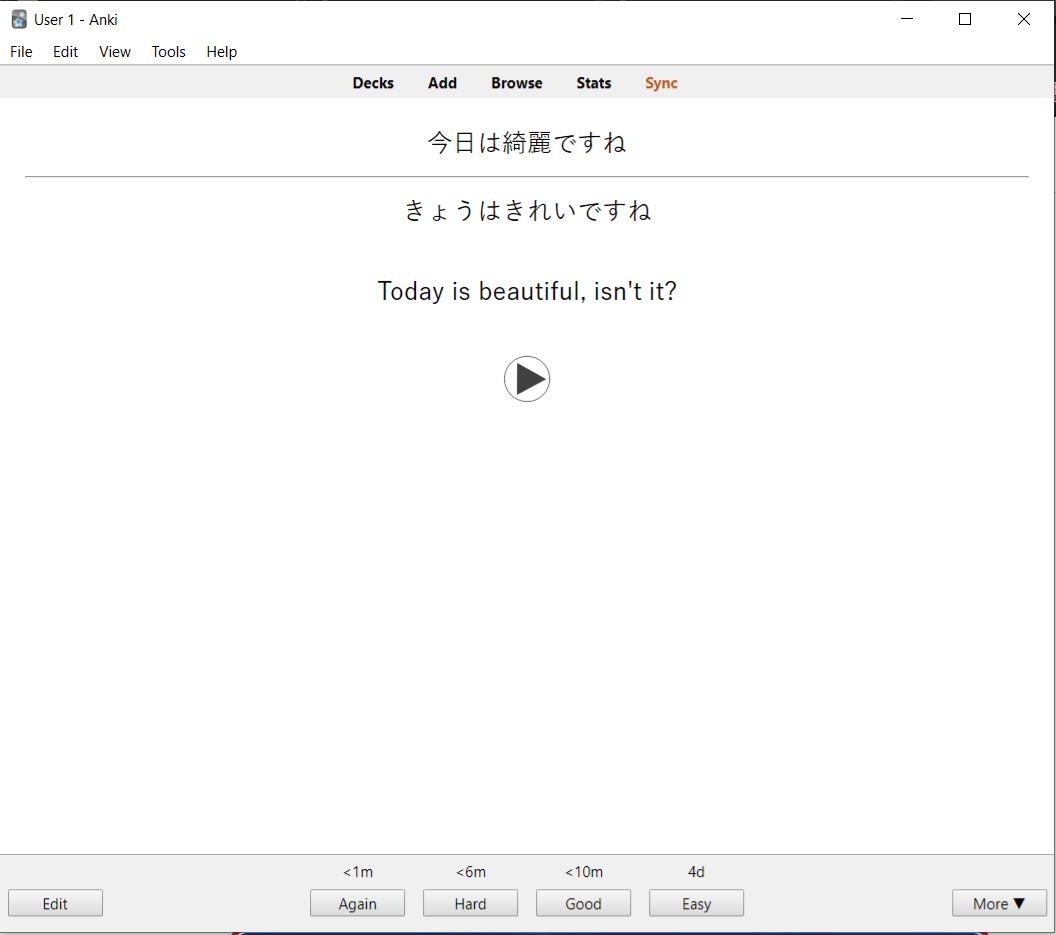Image resolution: width=1056 pixels, height=935 pixels.
Task: Open the Help menu
Action: click(222, 52)
